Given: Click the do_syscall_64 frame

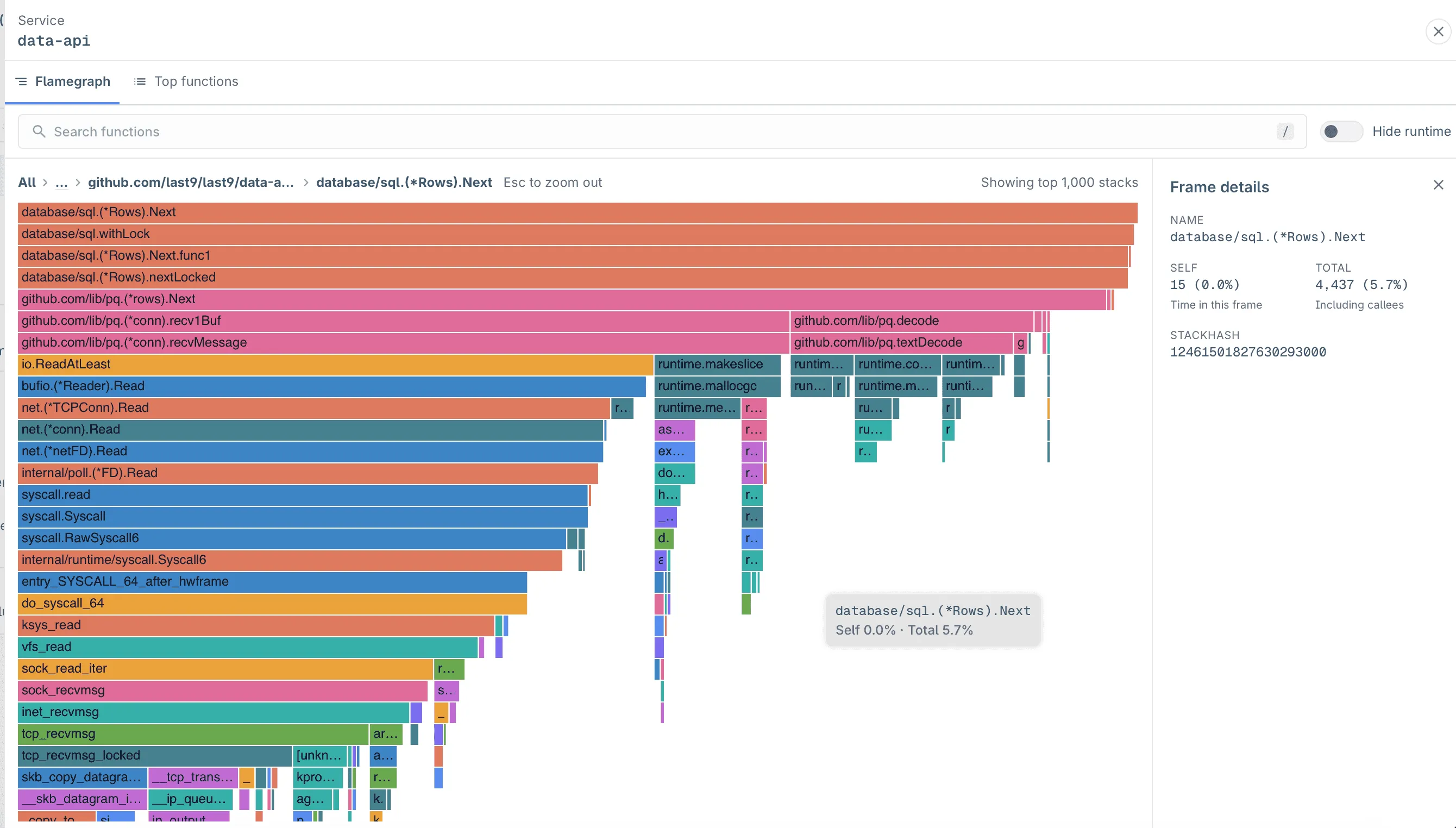Looking at the screenshot, I should click(272, 604).
